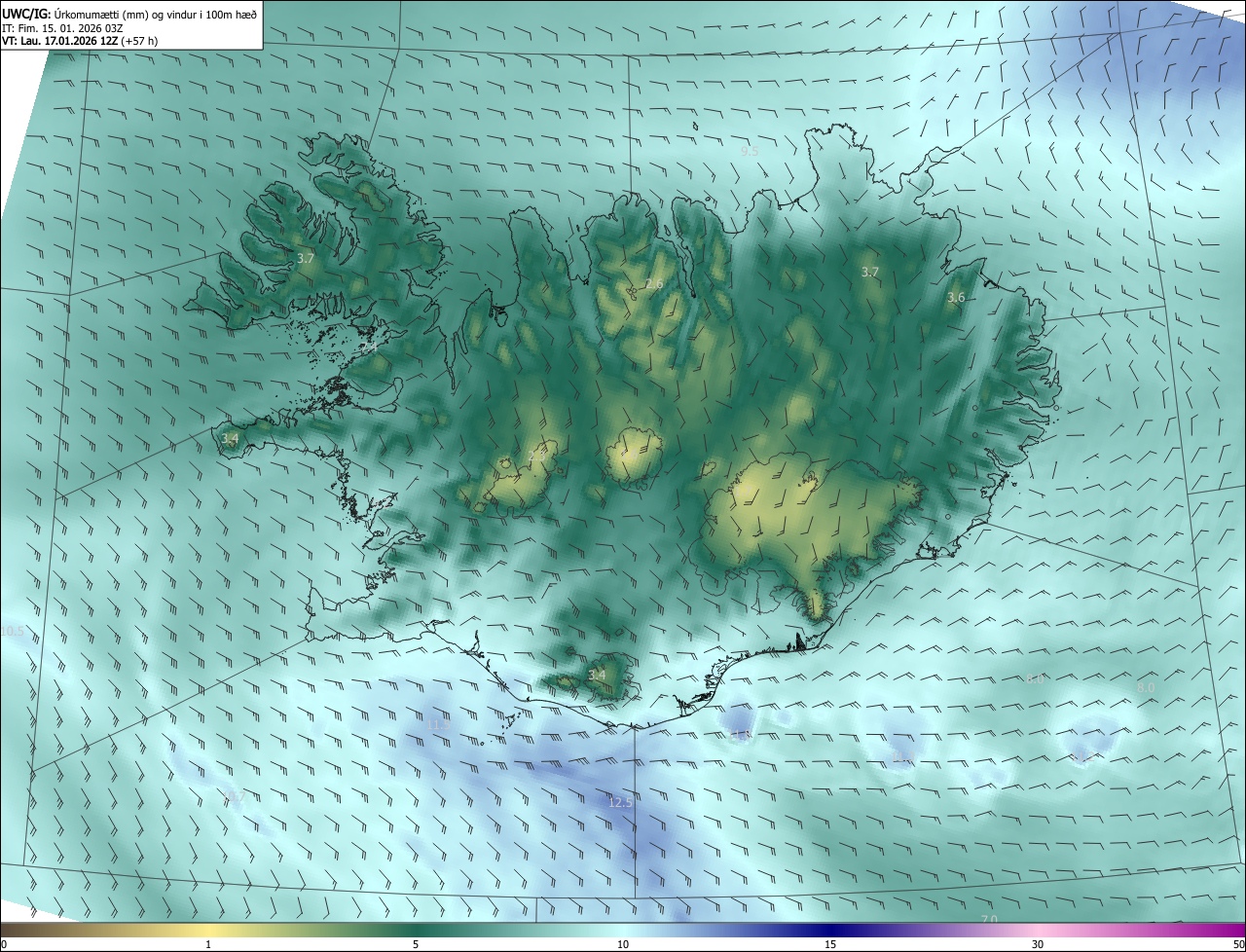Click the 12.5 value label in the blue ocean band

[620, 803]
